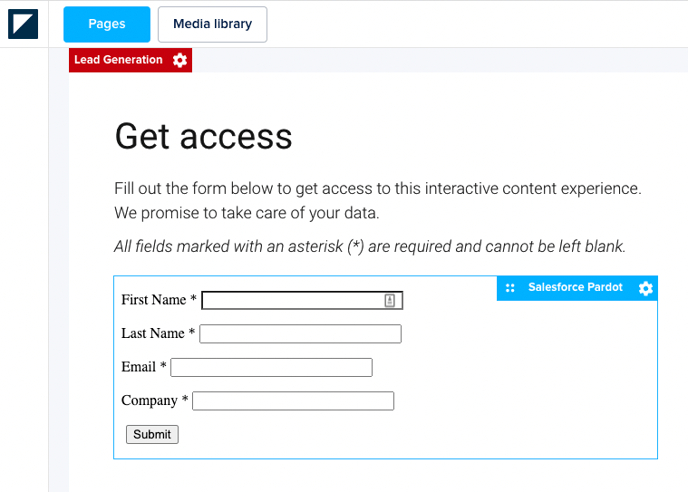Image resolution: width=688 pixels, height=492 pixels.
Task: Click the First Name label
Action: point(154,300)
